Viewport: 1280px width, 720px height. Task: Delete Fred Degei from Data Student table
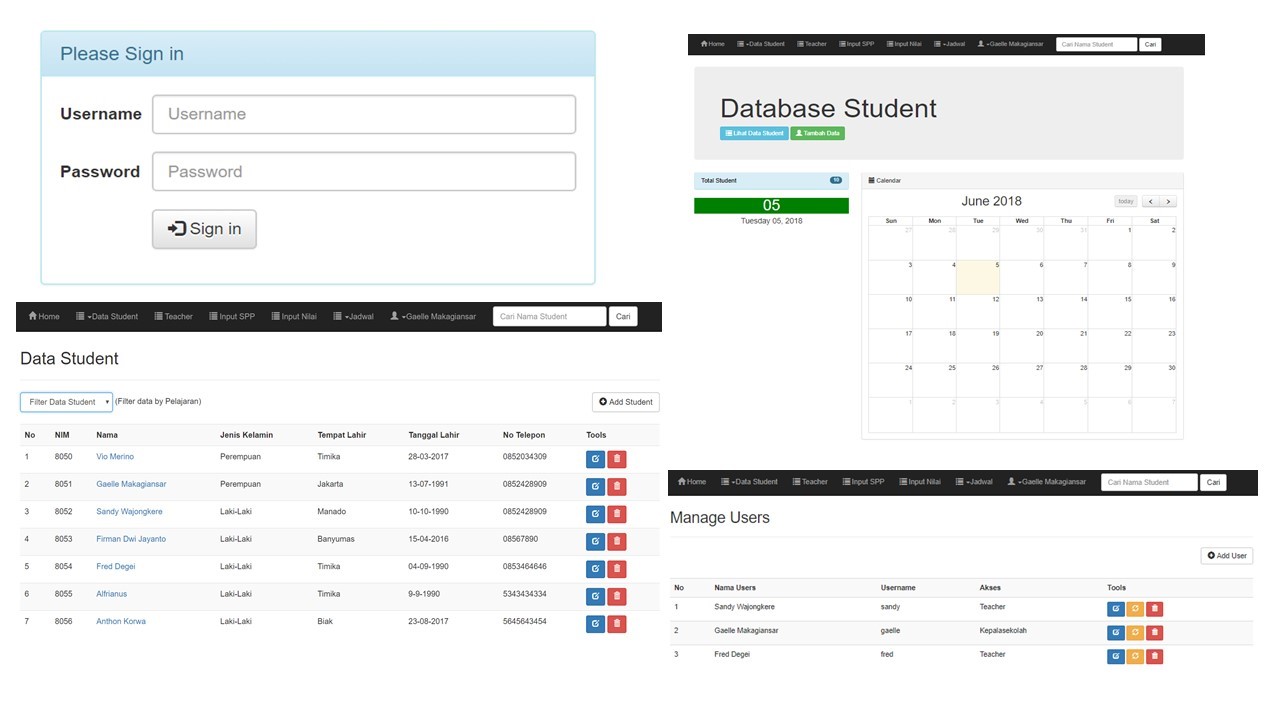pos(617,569)
